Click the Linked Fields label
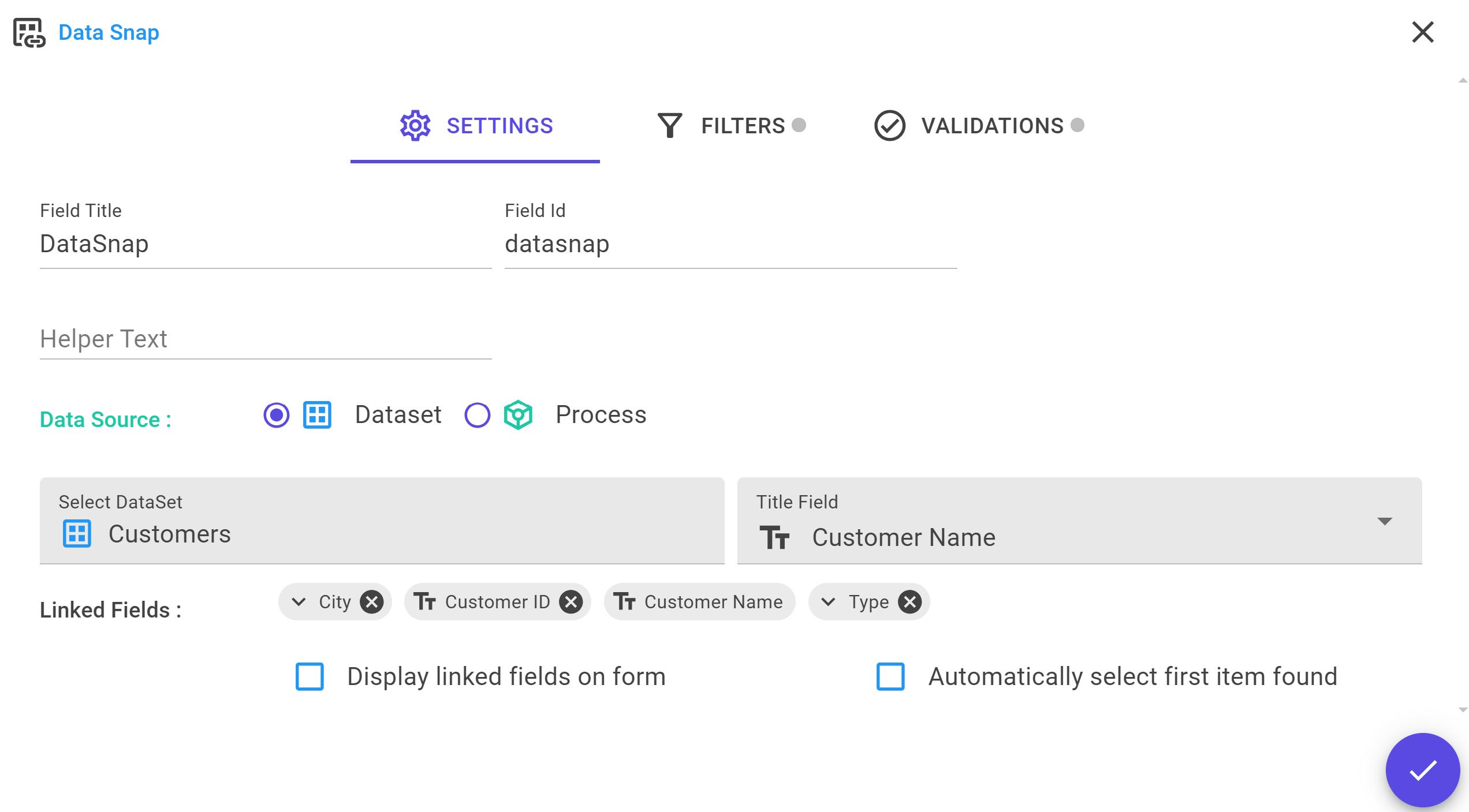Image resolution: width=1469 pixels, height=812 pixels. click(111, 610)
